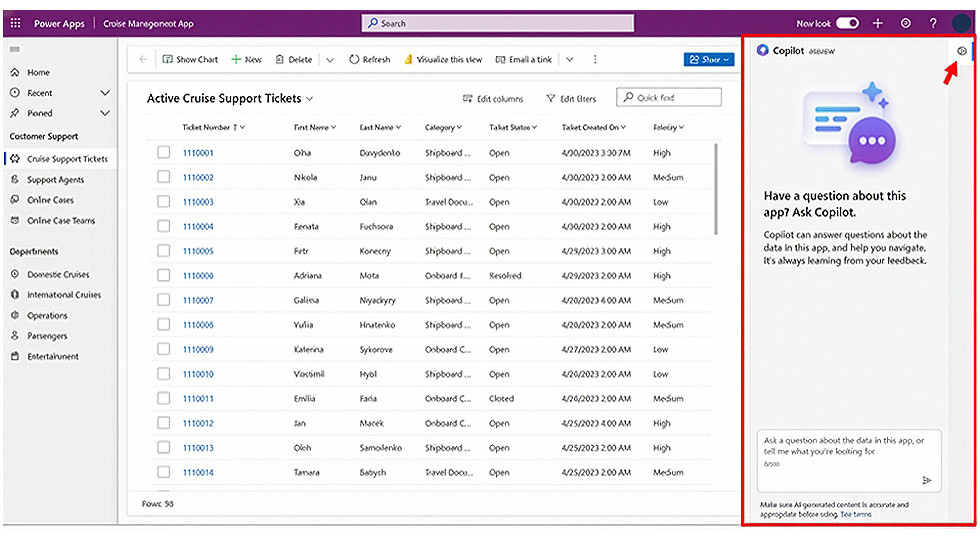Check the box for ticket 1110001
The image size is (980, 538).
(x=163, y=153)
